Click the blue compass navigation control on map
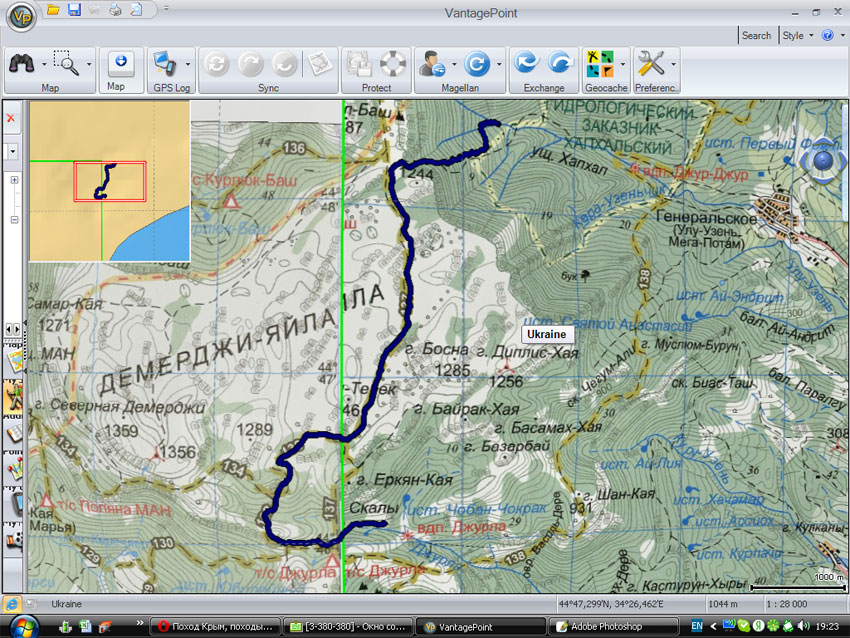 [x=823, y=160]
